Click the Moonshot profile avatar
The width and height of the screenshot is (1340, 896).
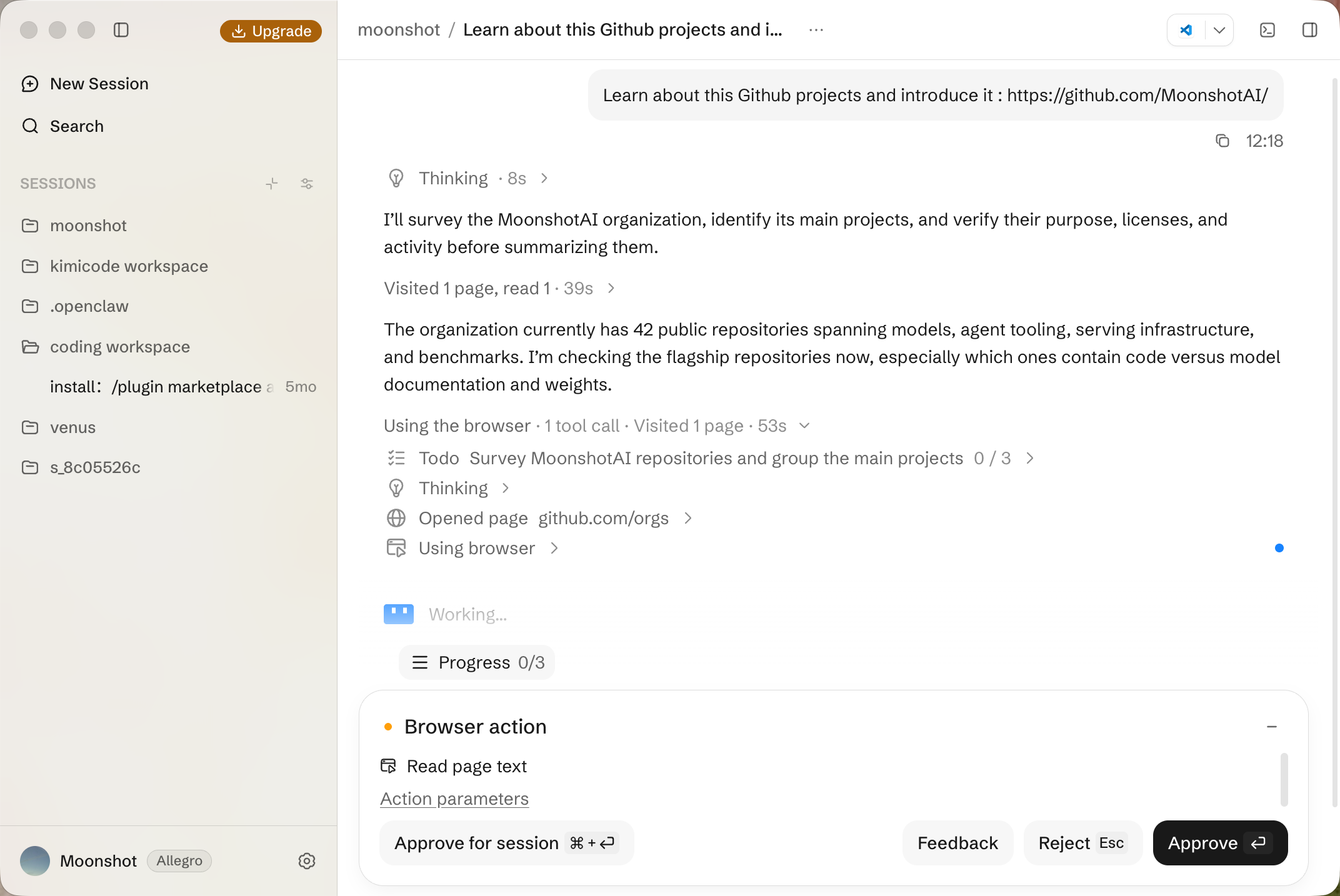(x=35, y=861)
